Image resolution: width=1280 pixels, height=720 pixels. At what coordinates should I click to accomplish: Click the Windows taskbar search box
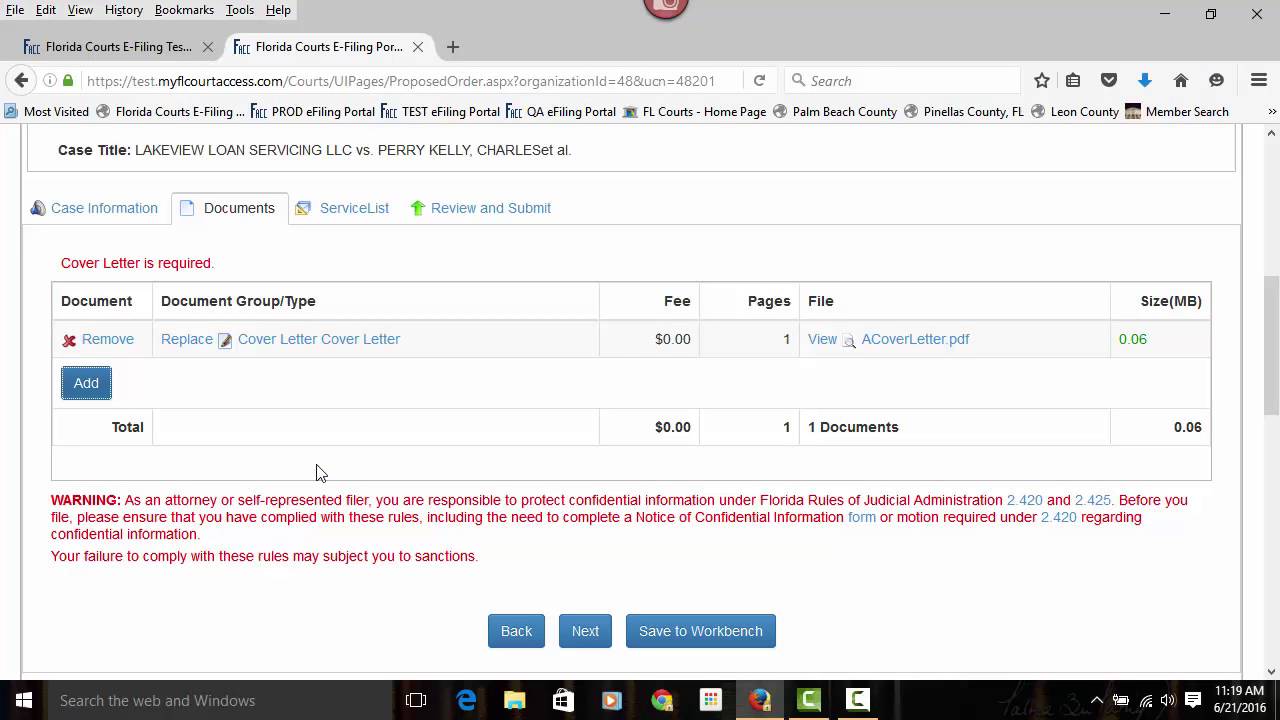coord(218,700)
